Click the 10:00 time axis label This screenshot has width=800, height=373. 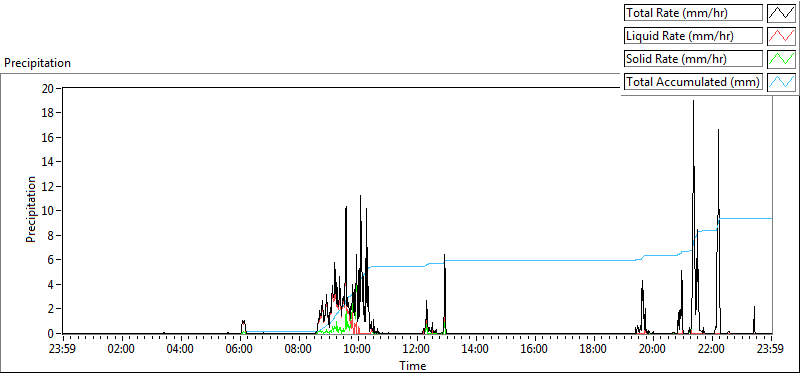point(358,350)
